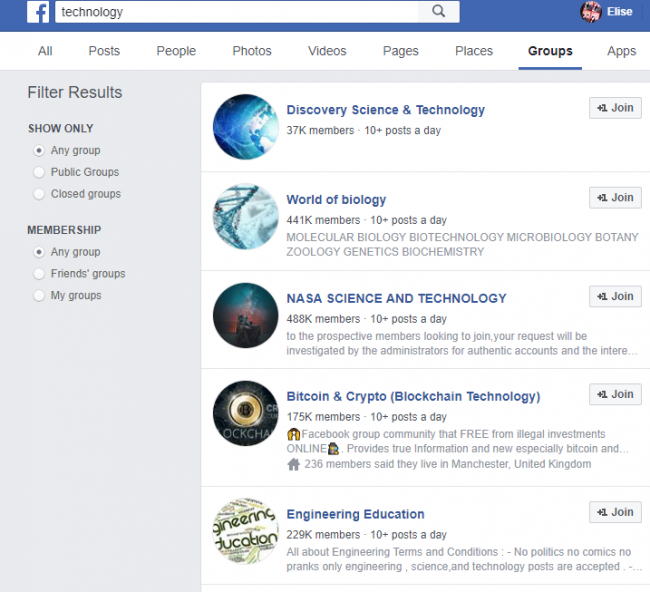Open Elise's profile picture
Viewport: 650px width, 592px height.
591,12
